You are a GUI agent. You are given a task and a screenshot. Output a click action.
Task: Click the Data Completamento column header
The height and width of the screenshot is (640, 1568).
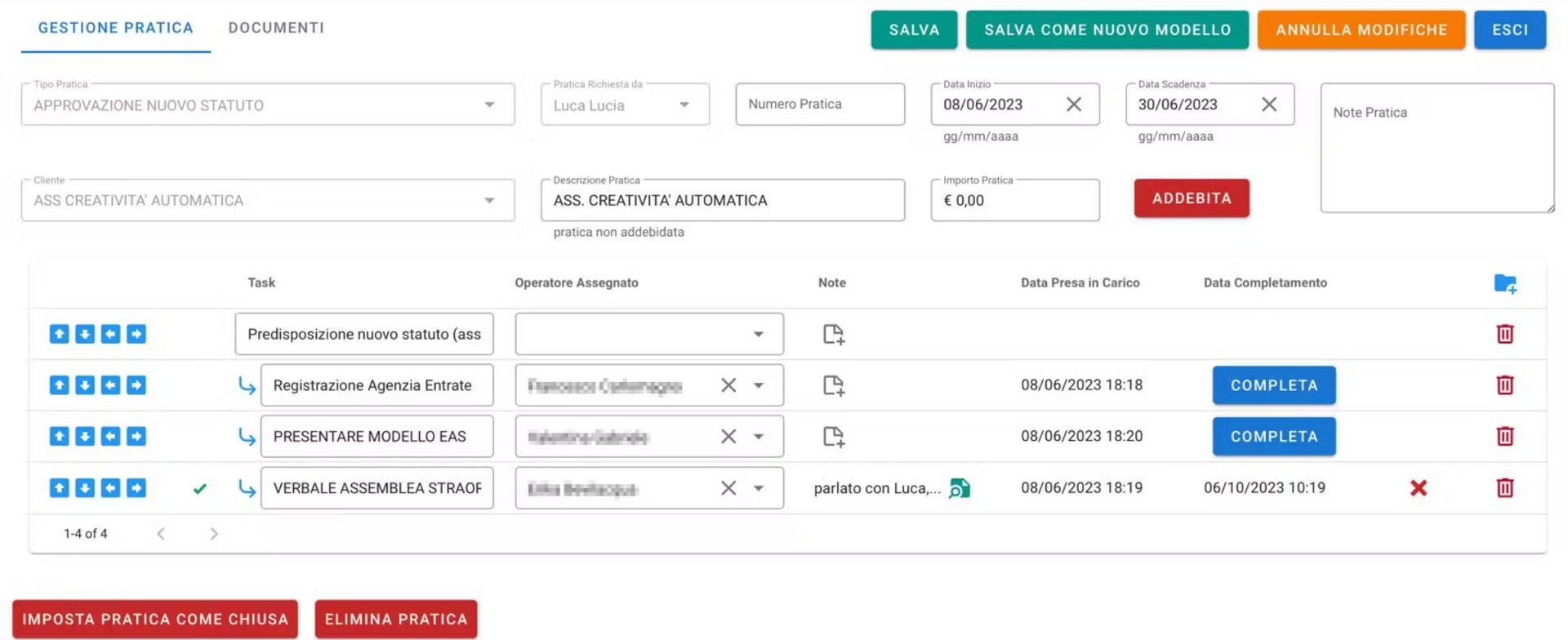click(1265, 282)
